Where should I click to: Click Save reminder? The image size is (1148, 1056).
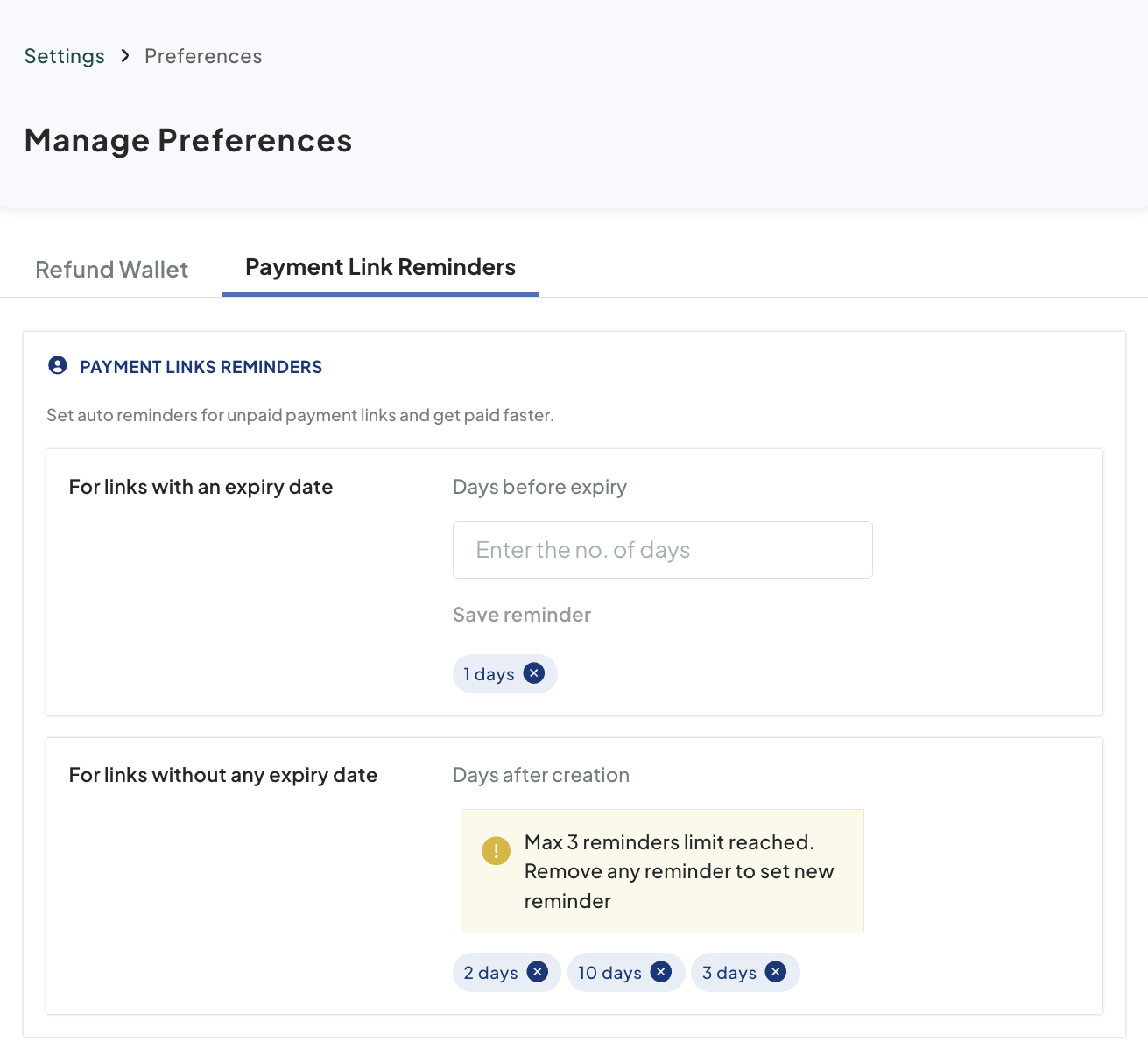tap(521, 614)
